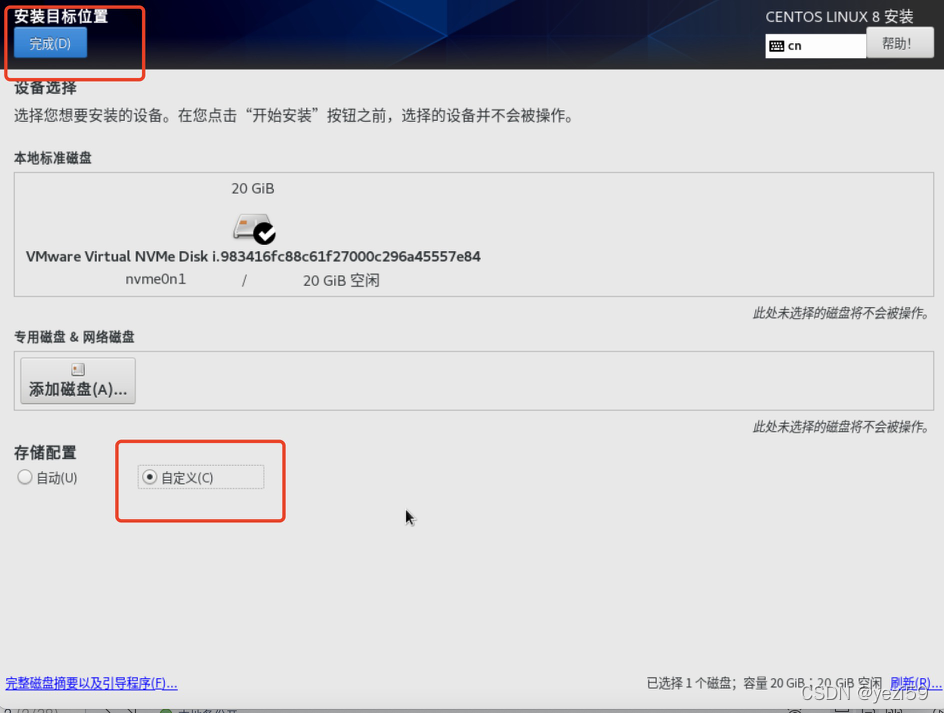Select the 自动(U) automatic storage radio button
Viewport: 944px width, 713px height.
48,478
